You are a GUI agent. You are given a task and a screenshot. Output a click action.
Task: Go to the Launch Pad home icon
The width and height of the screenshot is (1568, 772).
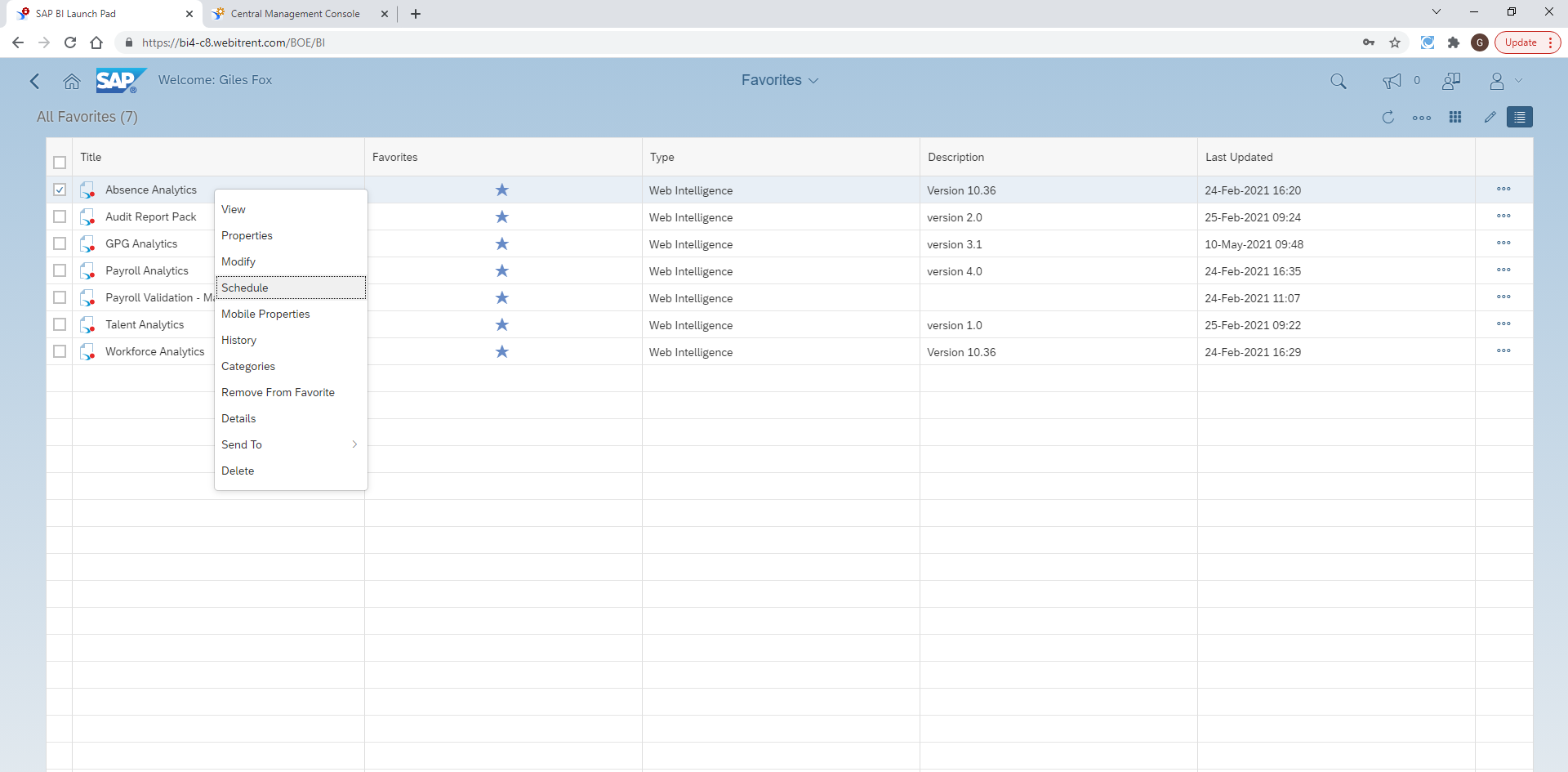(72, 81)
